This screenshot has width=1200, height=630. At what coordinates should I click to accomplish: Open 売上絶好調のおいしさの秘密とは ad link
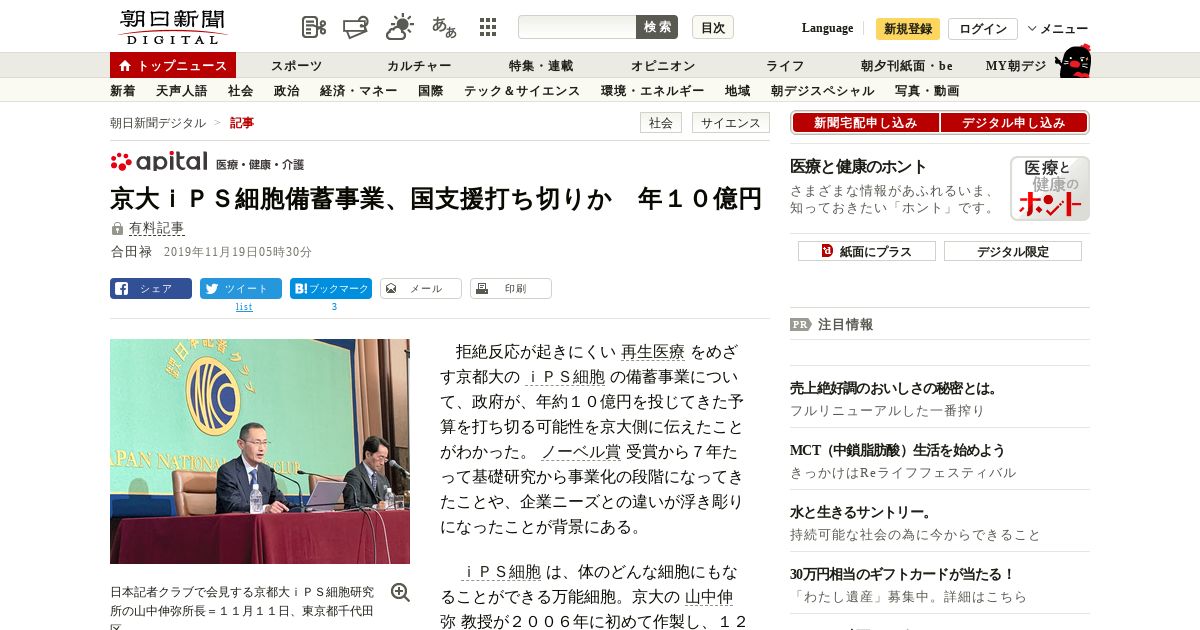[x=894, y=388]
